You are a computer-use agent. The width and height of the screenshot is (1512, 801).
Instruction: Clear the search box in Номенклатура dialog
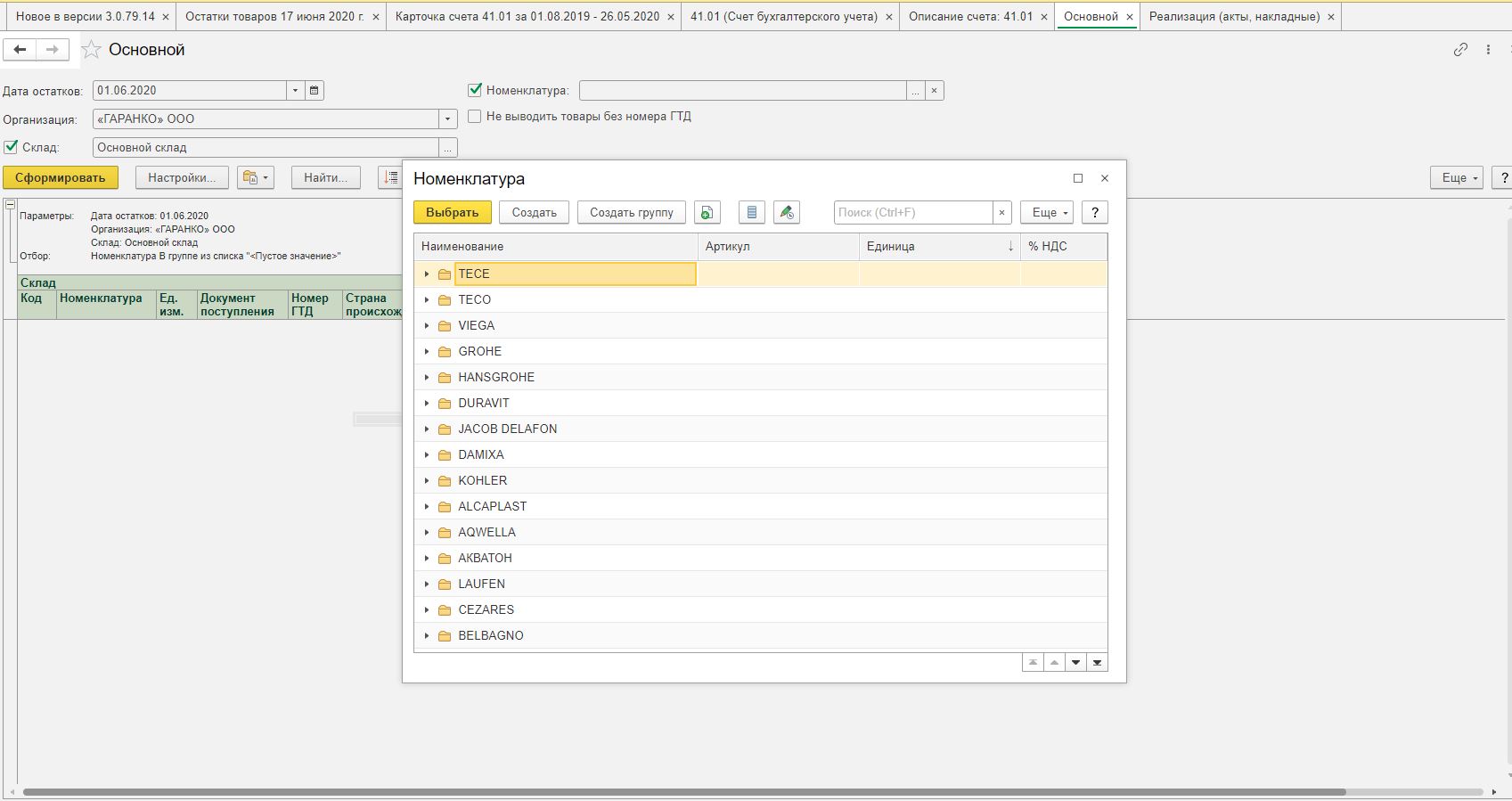1002,212
